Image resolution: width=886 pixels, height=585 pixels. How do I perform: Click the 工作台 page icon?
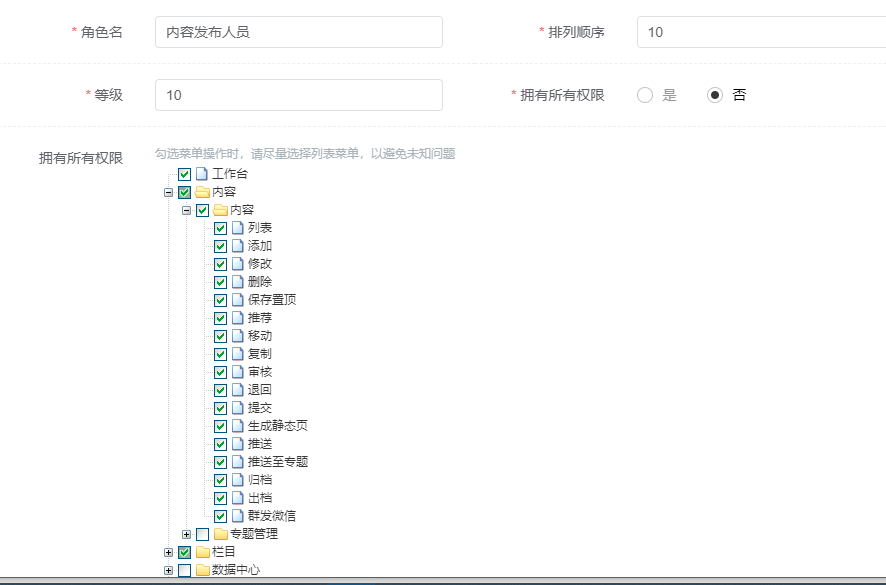coord(201,174)
